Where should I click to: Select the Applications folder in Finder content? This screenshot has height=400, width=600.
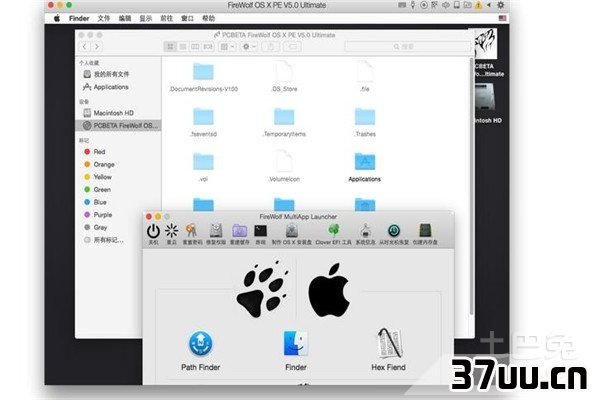(365, 162)
